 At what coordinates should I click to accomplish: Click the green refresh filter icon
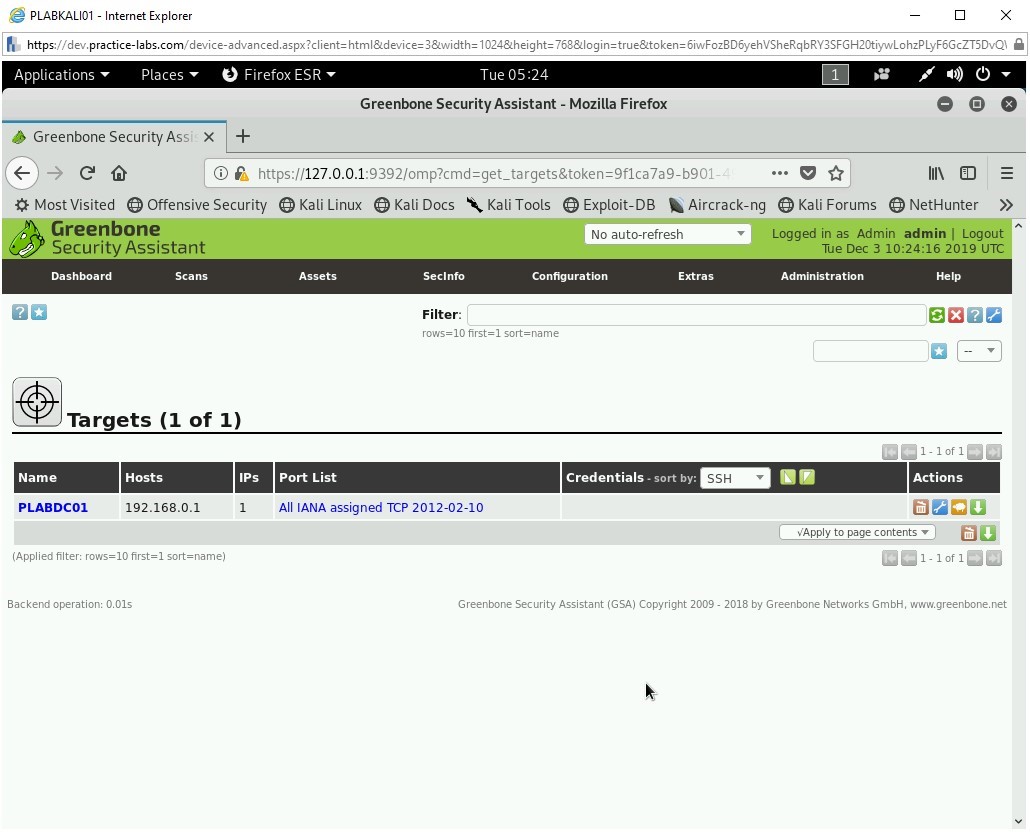coord(936,315)
